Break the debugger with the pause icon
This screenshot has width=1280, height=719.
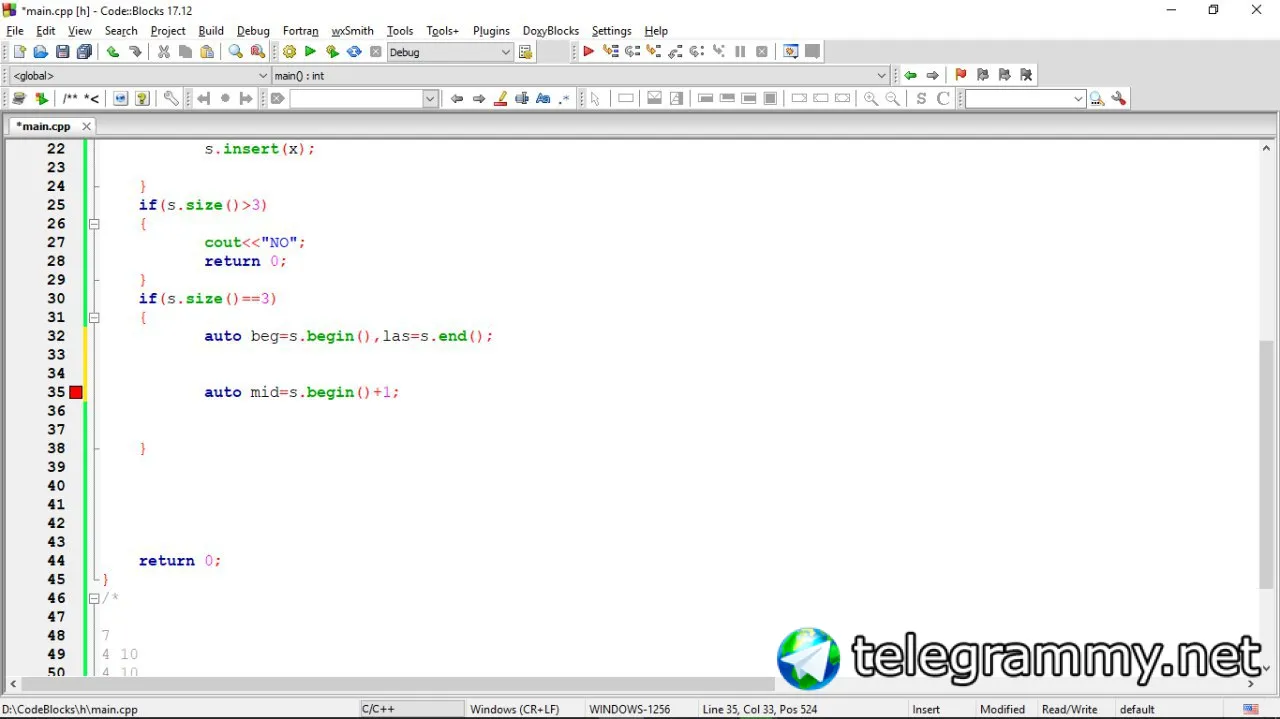pyautogui.click(x=740, y=52)
